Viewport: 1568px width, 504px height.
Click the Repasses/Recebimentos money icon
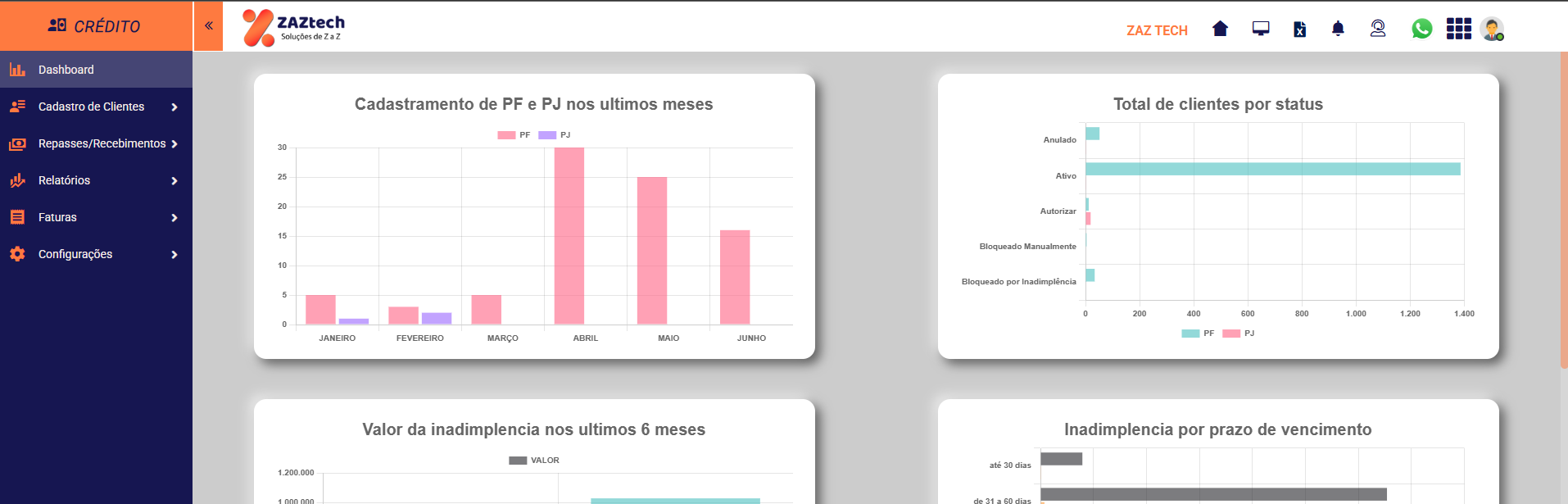17,143
